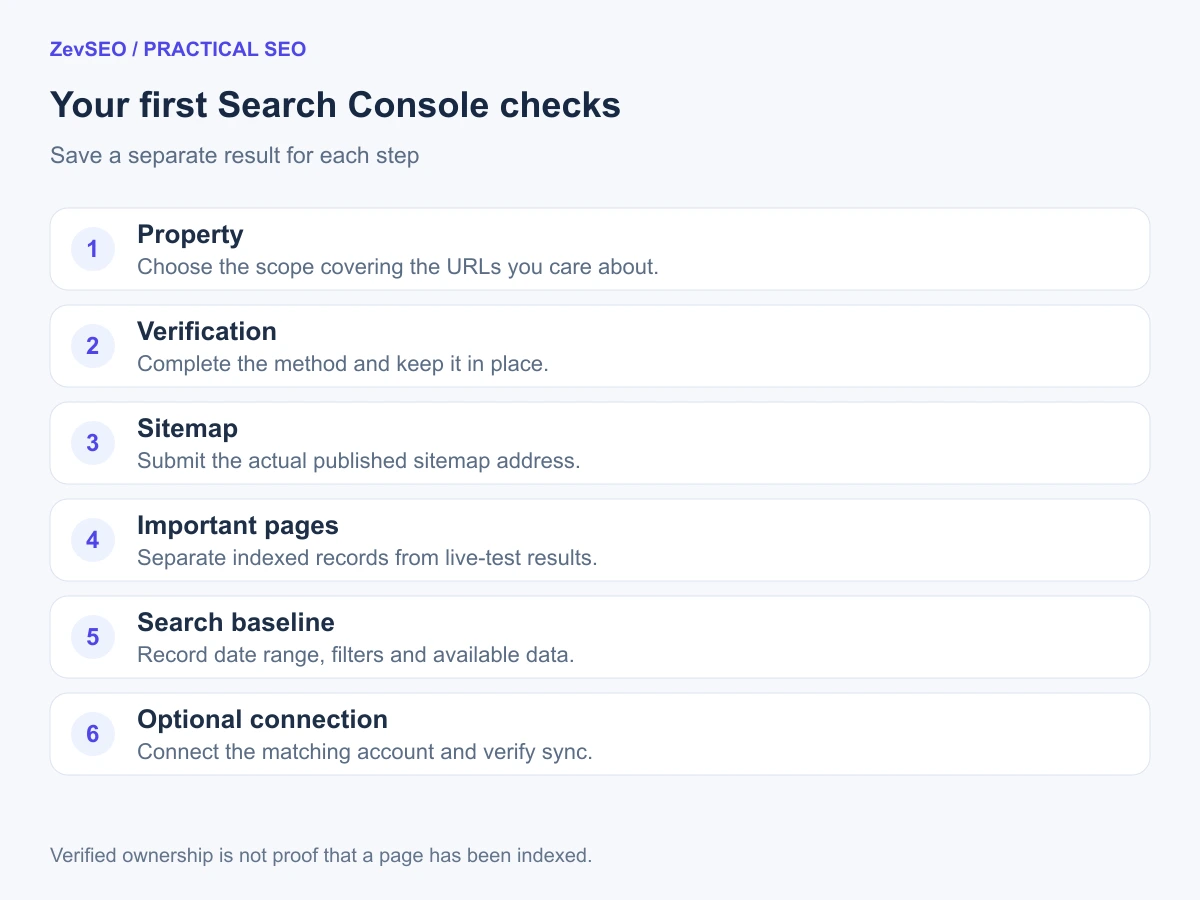Click the step 5 number badge

[93, 637]
